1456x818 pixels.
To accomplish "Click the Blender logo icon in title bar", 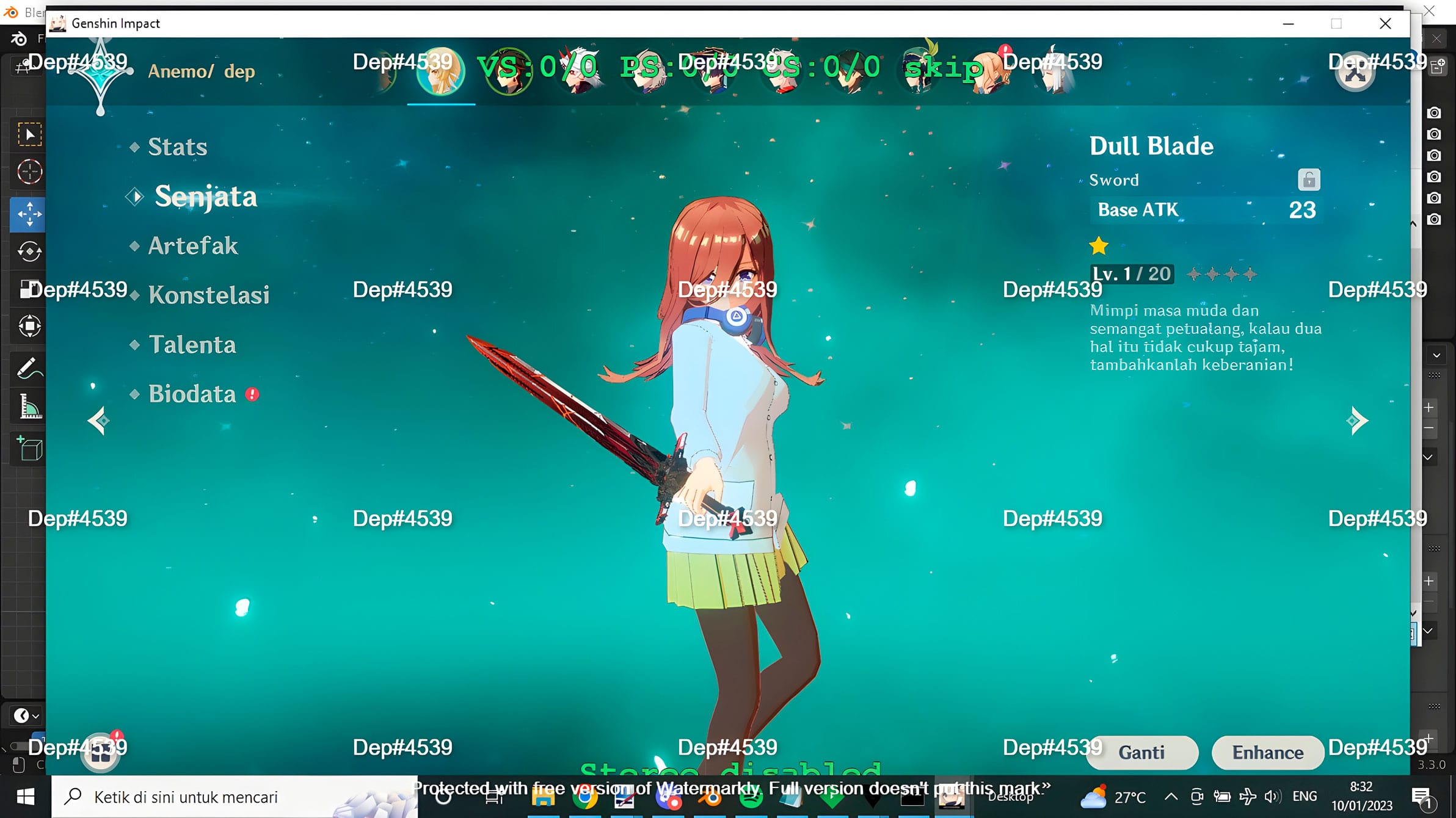I will pyautogui.click(x=11, y=12).
